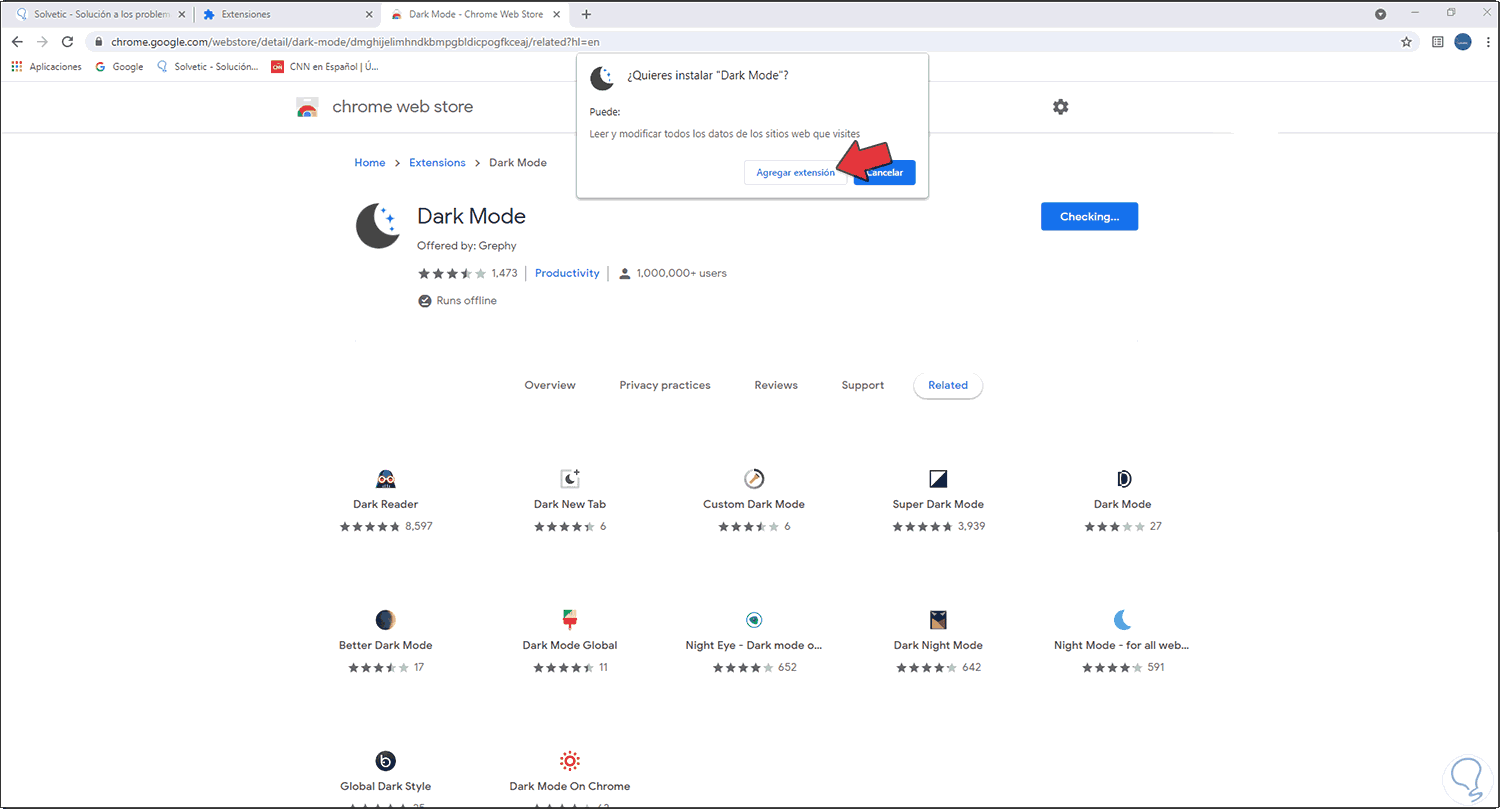Viewport: 1500px width, 809px height.
Task: Click the Dark Night Mode extension icon
Action: click(x=938, y=619)
